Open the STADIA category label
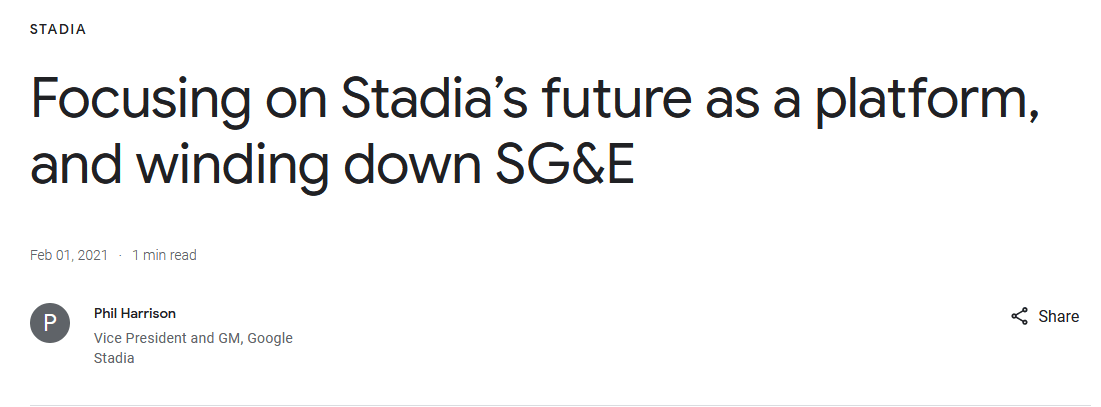This screenshot has width=1101, height=407. point(58,29)
